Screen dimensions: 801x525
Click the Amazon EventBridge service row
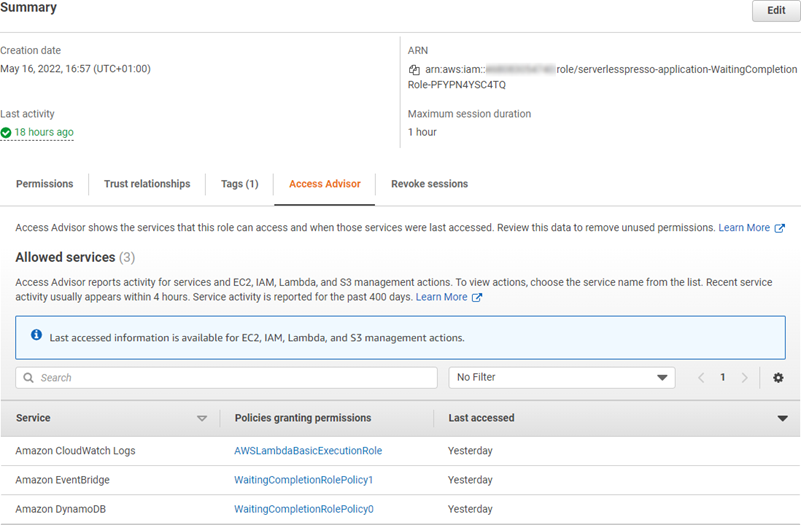(x=400, y=480)
